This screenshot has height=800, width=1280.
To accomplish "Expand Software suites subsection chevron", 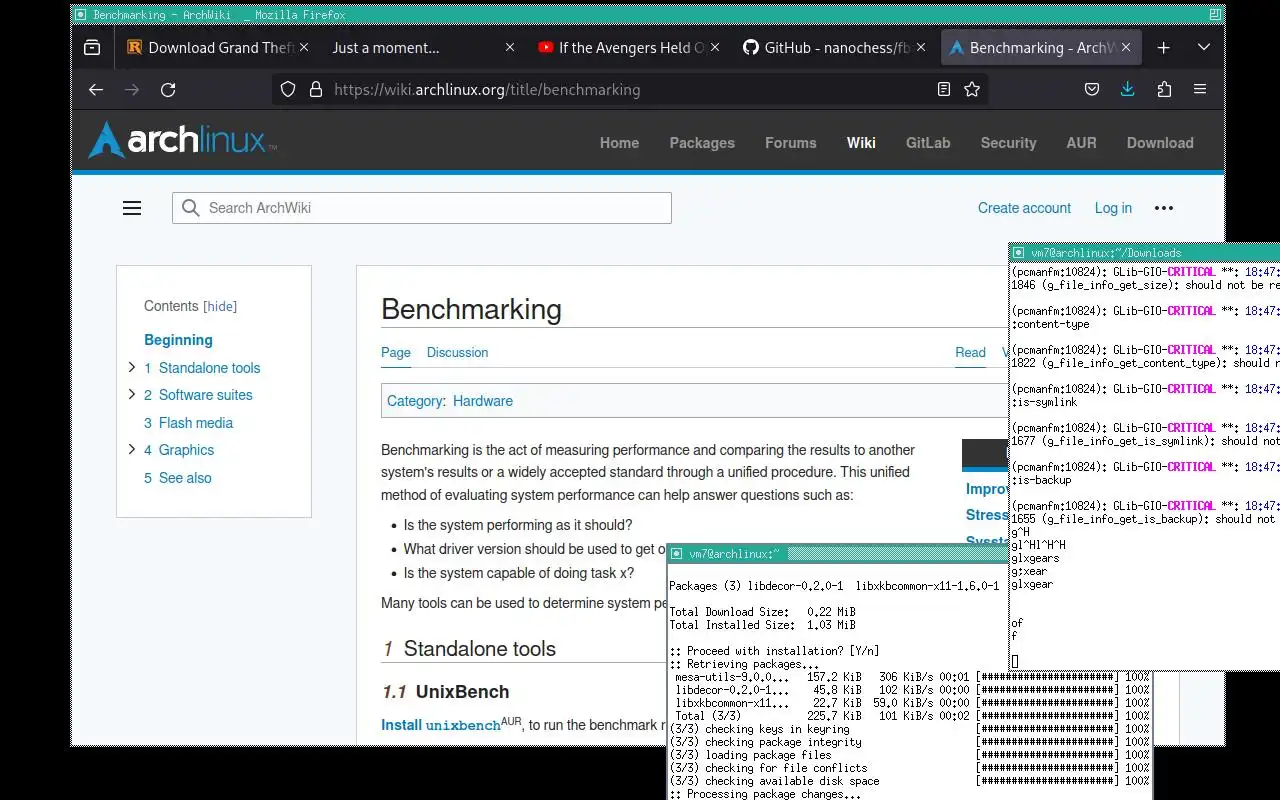I will [132, 395].
